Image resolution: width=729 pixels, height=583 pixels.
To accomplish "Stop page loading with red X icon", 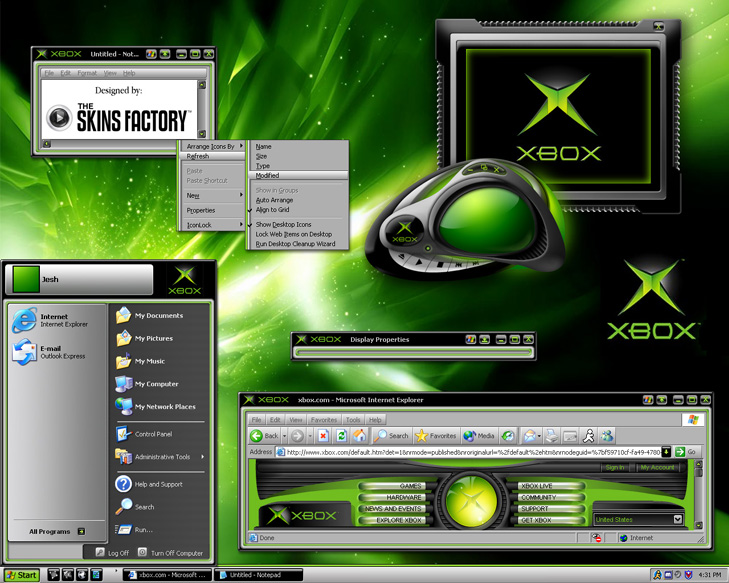I will [x=323, y=436].
